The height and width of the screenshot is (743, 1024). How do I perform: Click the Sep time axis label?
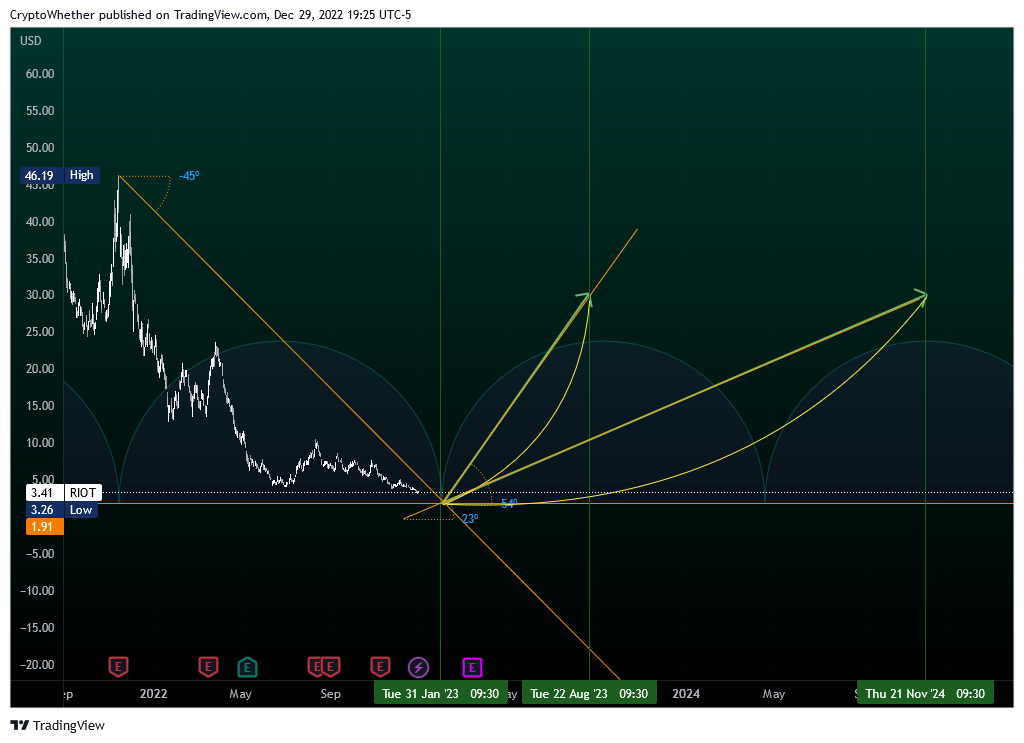[x=330, y=693]
